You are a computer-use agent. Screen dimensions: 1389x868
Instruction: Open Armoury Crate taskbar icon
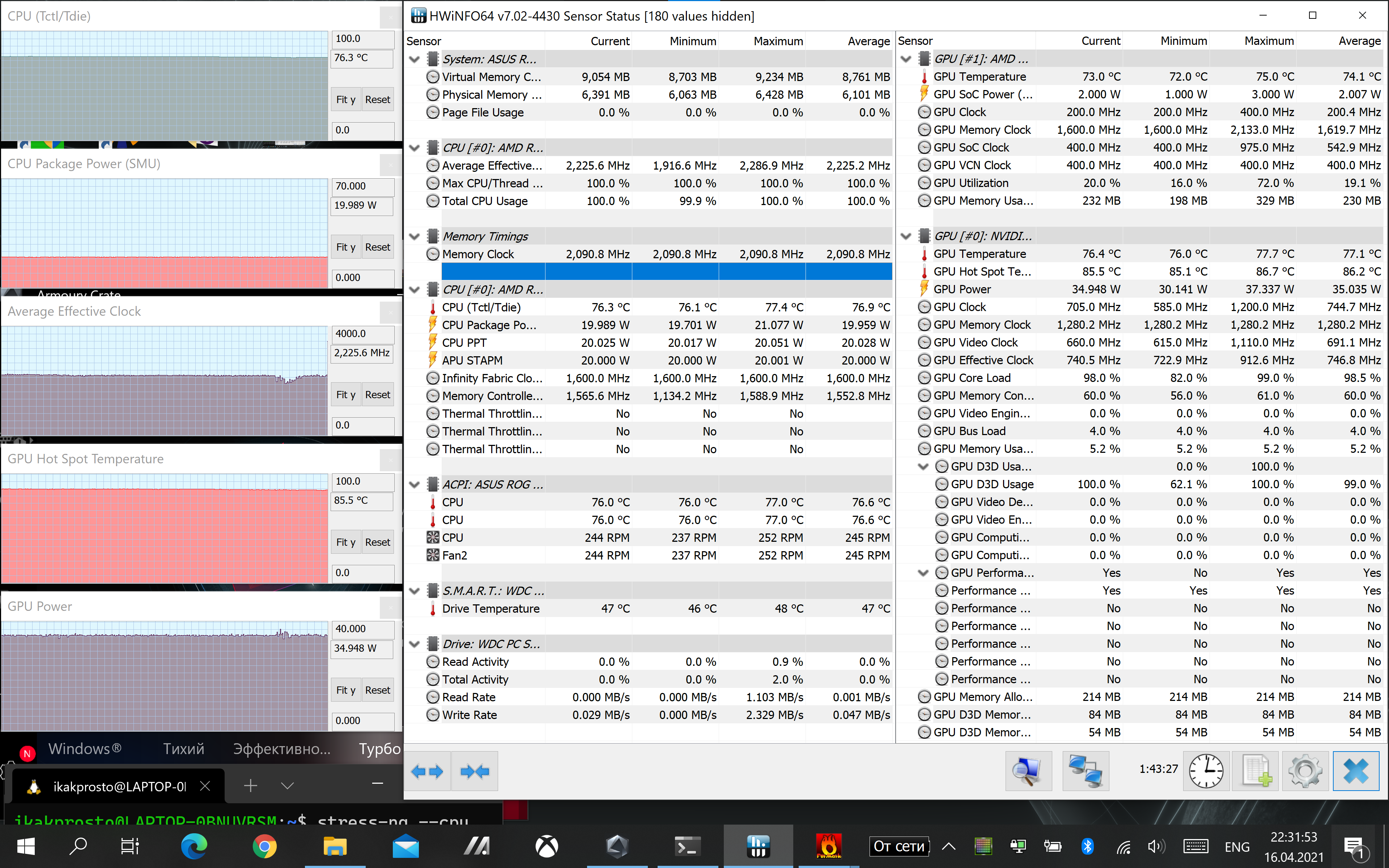617,846
